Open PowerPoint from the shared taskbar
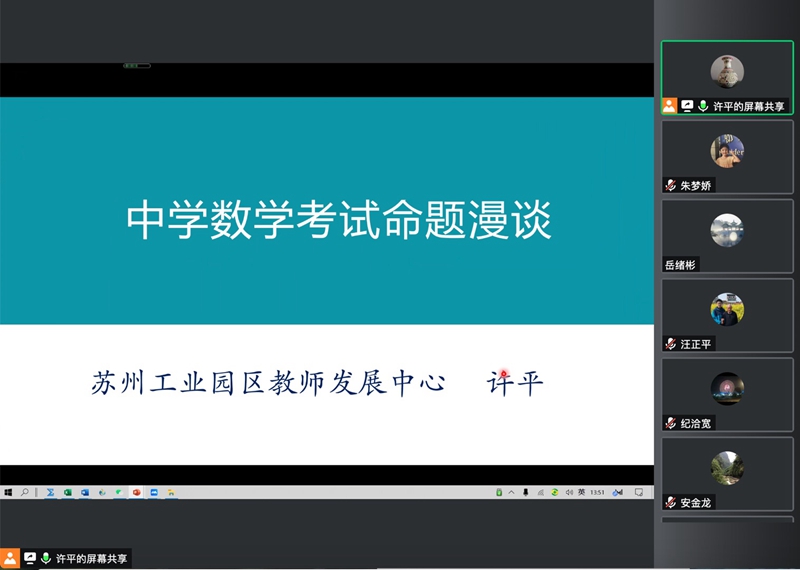 137,492
